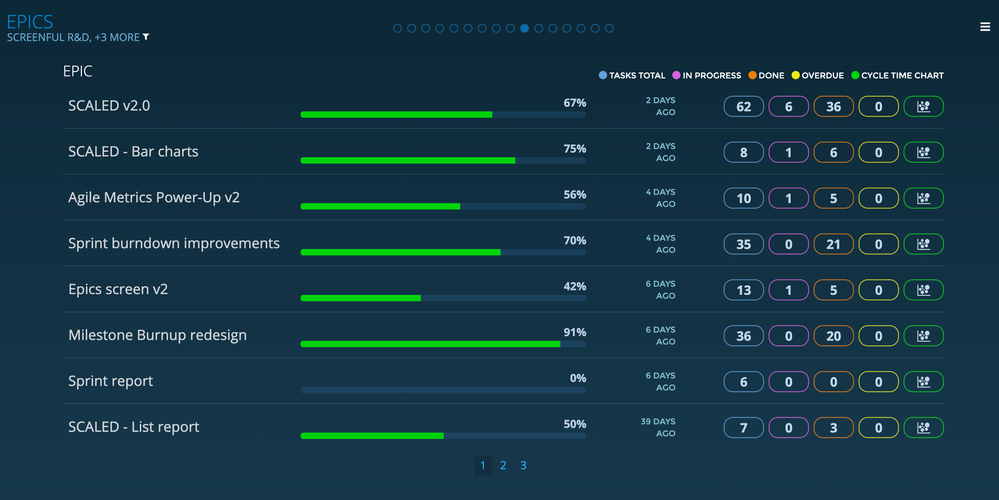
Task: Open the Sprint report epic
Action: [110, 381]
